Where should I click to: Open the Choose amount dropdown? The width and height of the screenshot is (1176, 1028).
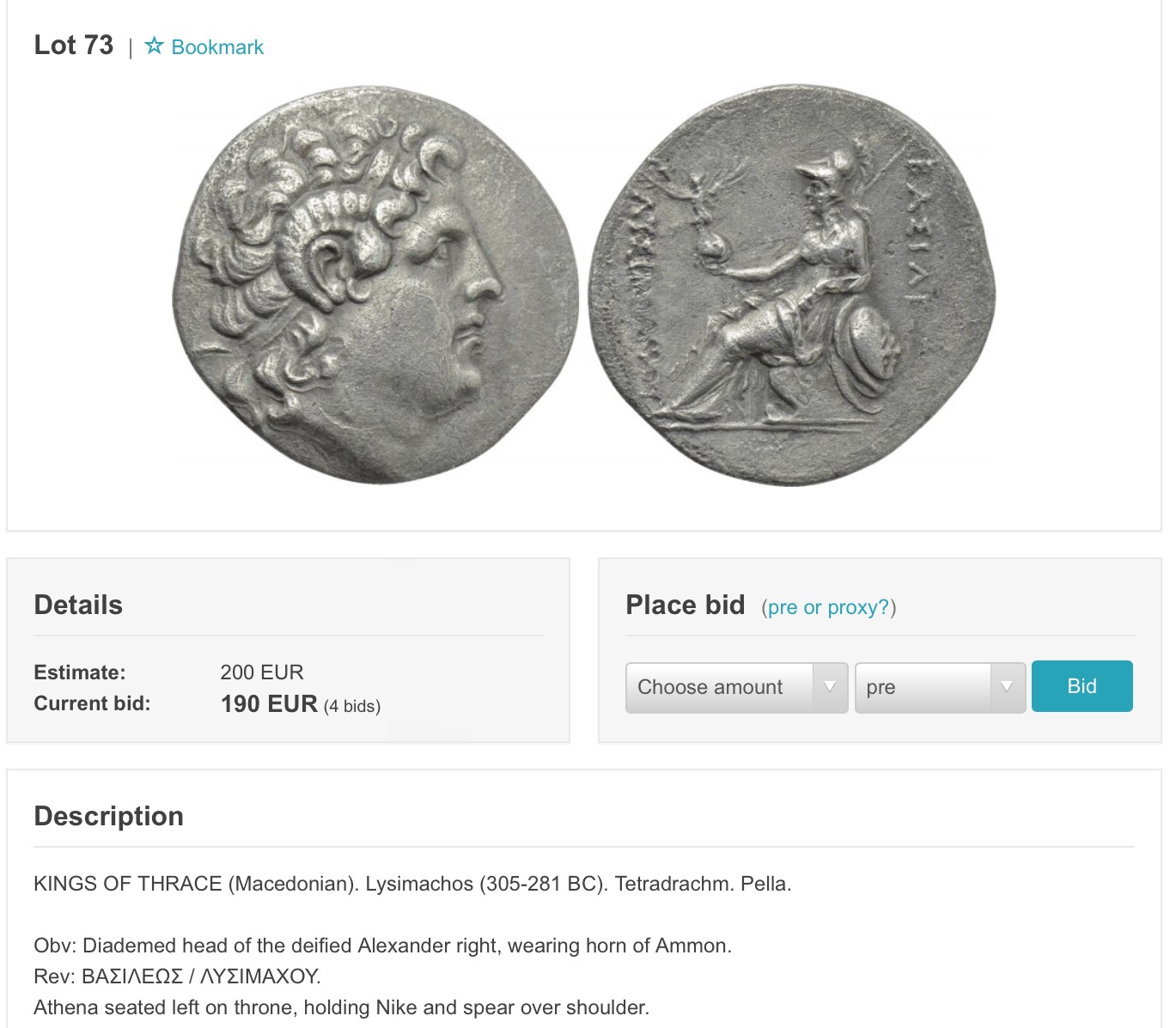(736, 687)
